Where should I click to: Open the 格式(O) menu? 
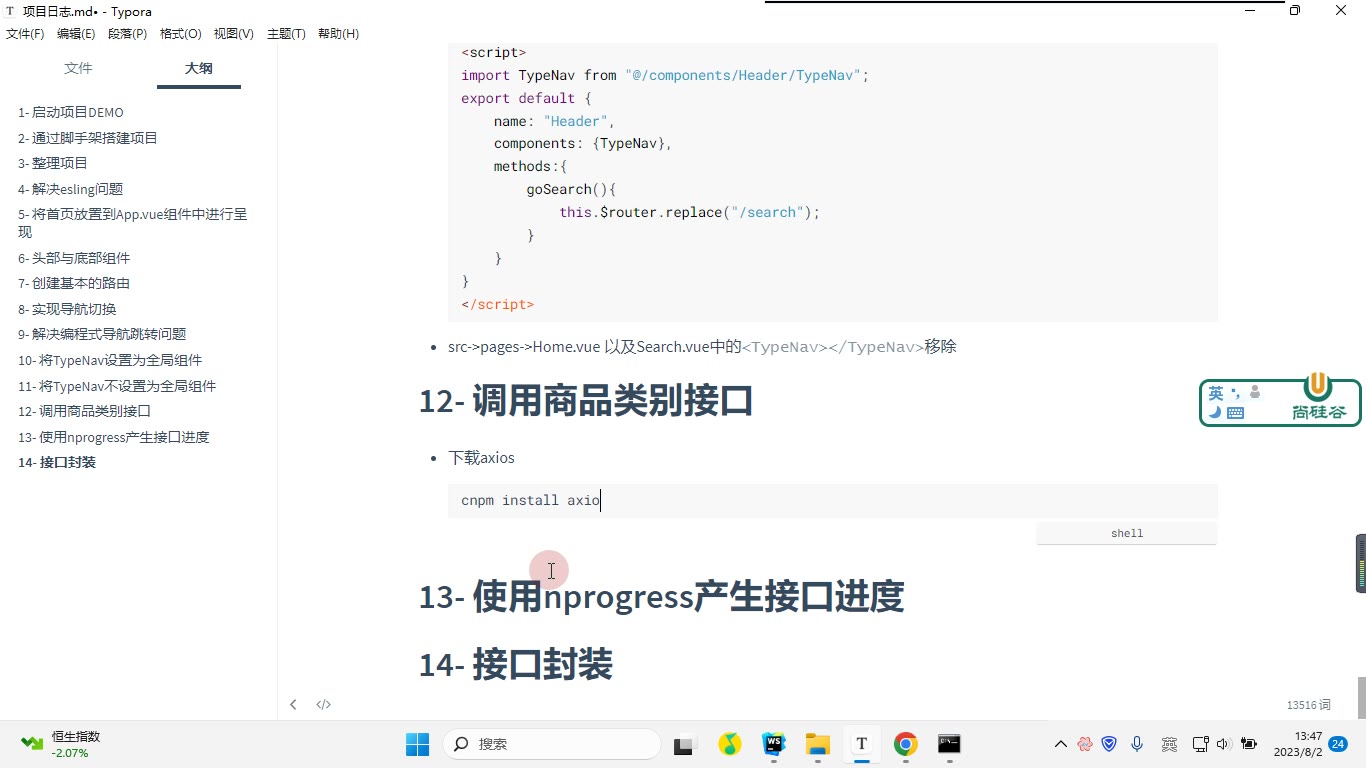click(x=181, y=34)
